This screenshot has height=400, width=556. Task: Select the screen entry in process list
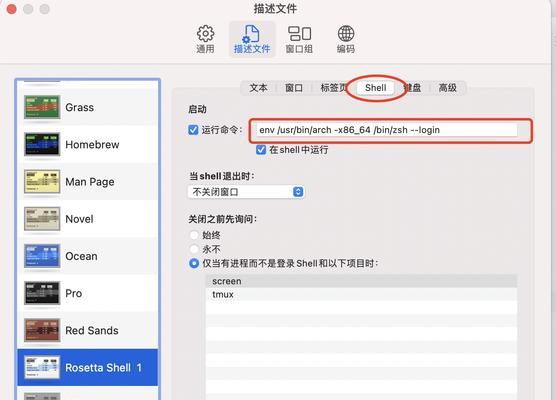(361, 281)
